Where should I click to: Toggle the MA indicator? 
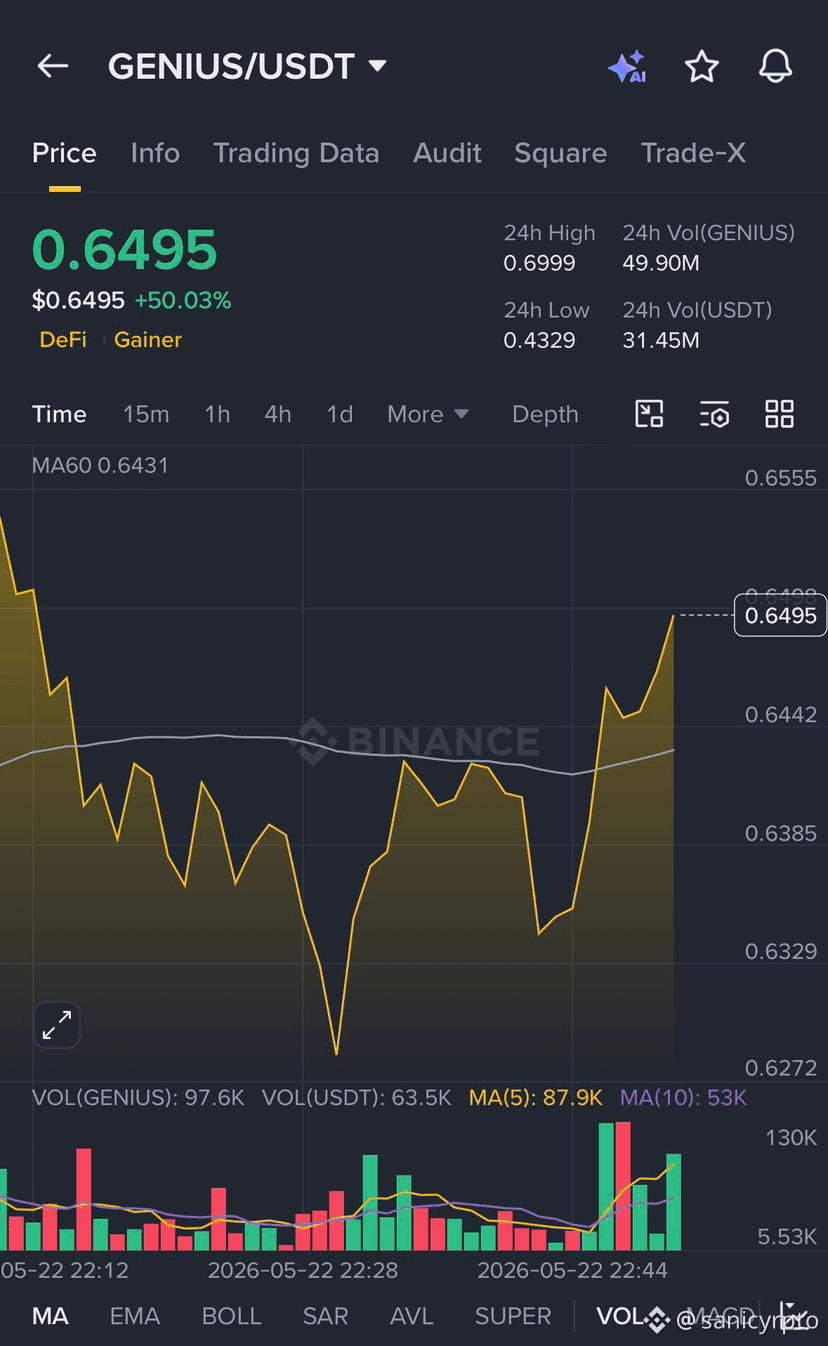[50, 1316]
